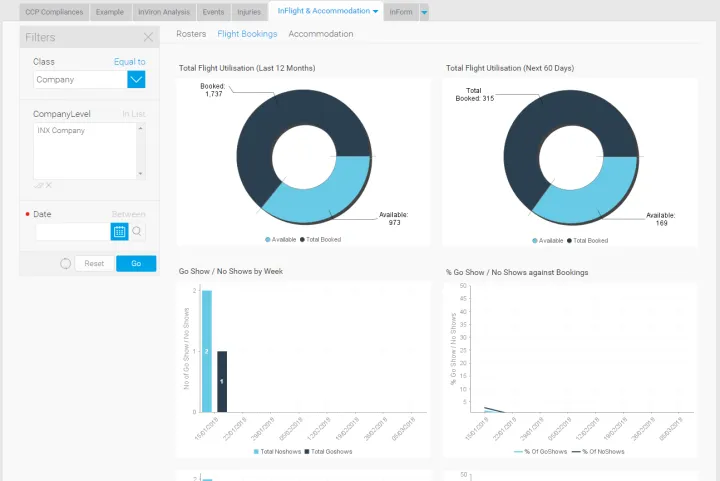The height and width of the screenshot is (481, 720).
Task: Open InFlight & Accommodation tab dropdown arrow
Action: pyautogui.click(x=375, y=12)
